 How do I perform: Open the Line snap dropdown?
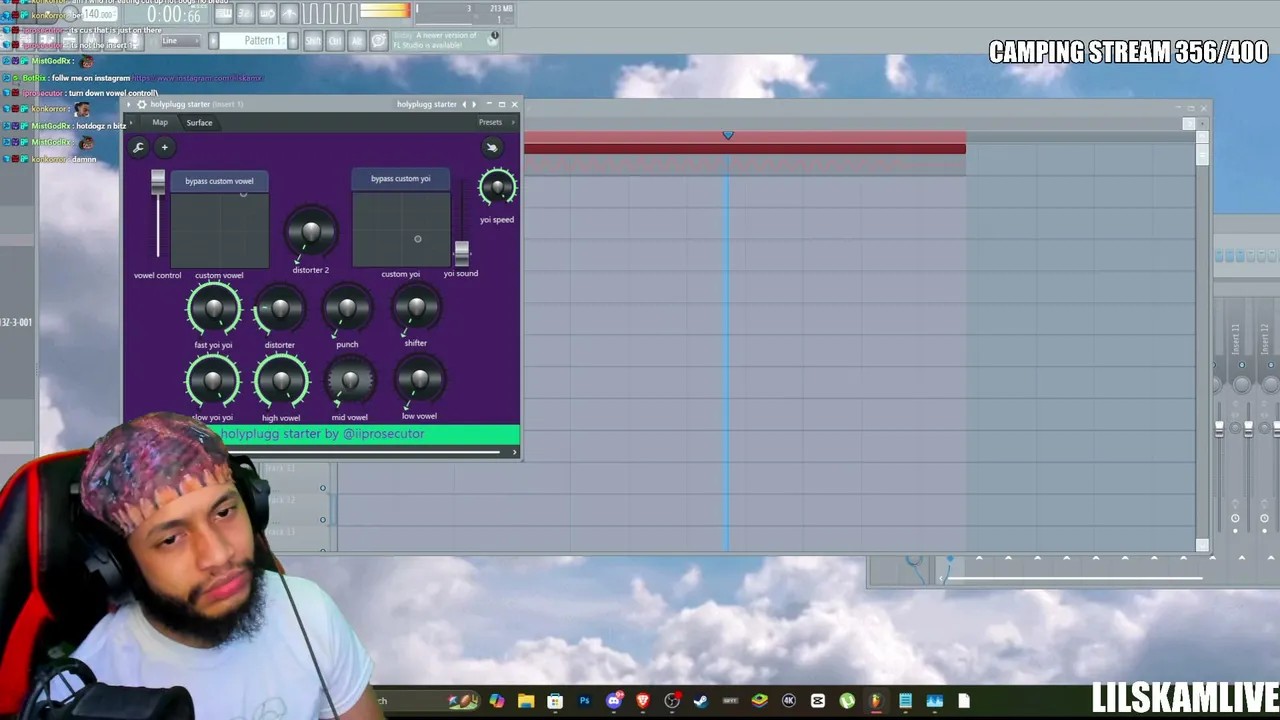pos(179,41)
